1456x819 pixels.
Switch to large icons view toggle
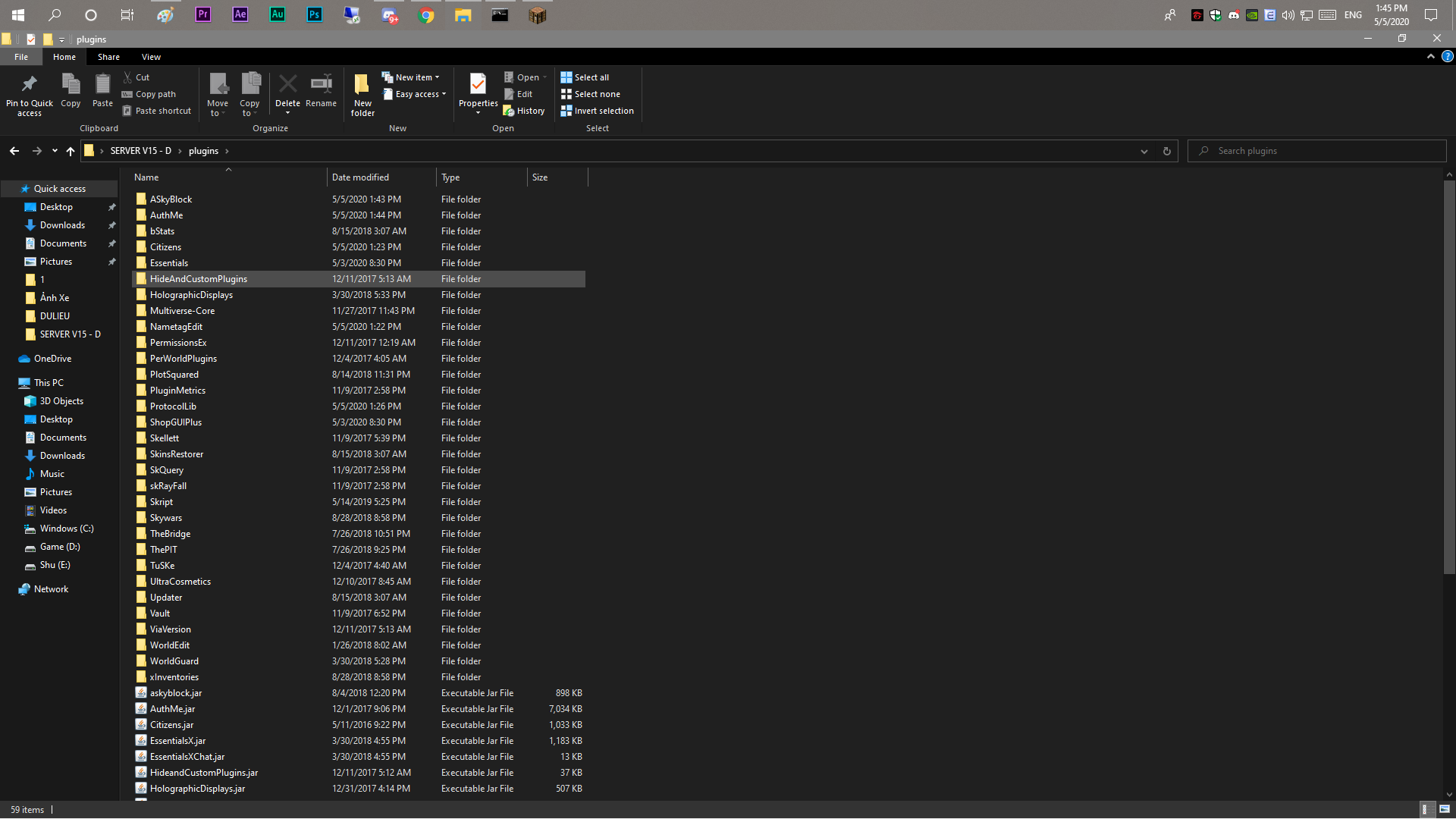pos(1445,809)
